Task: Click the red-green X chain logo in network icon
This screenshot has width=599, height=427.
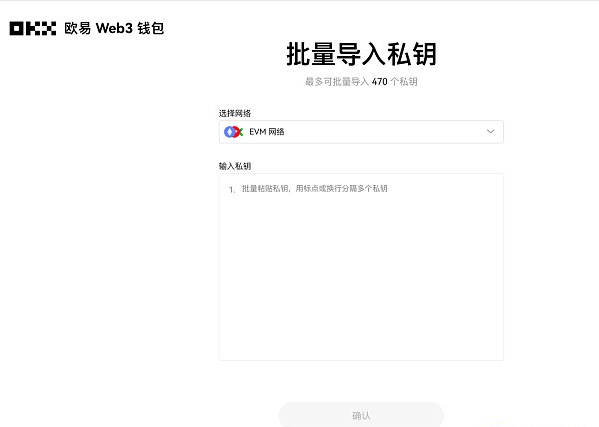Action: tap(238, 132)
